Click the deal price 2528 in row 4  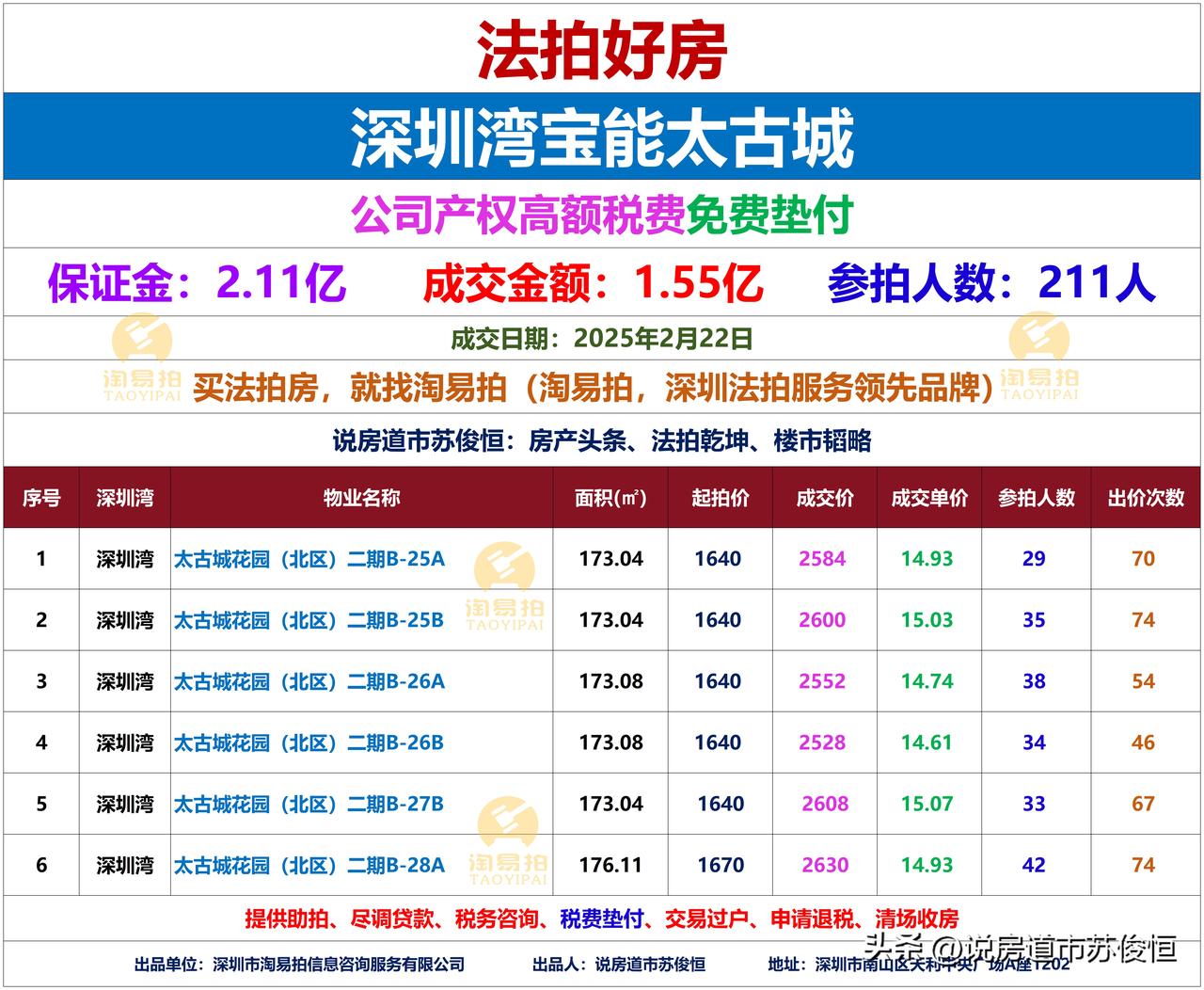click(822, 742)
